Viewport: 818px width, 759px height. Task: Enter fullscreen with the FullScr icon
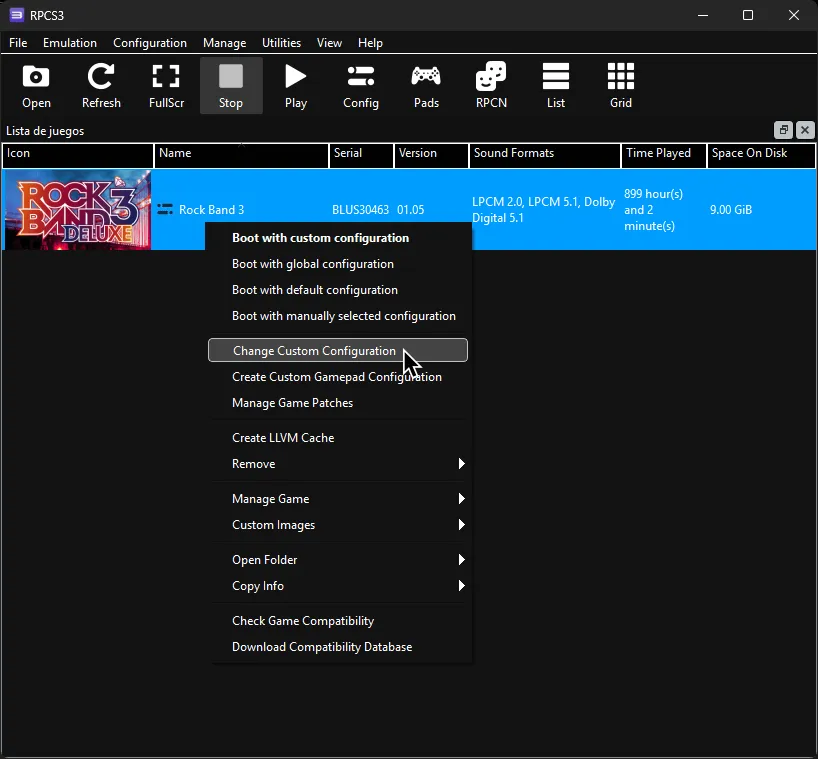coord(166,85)
